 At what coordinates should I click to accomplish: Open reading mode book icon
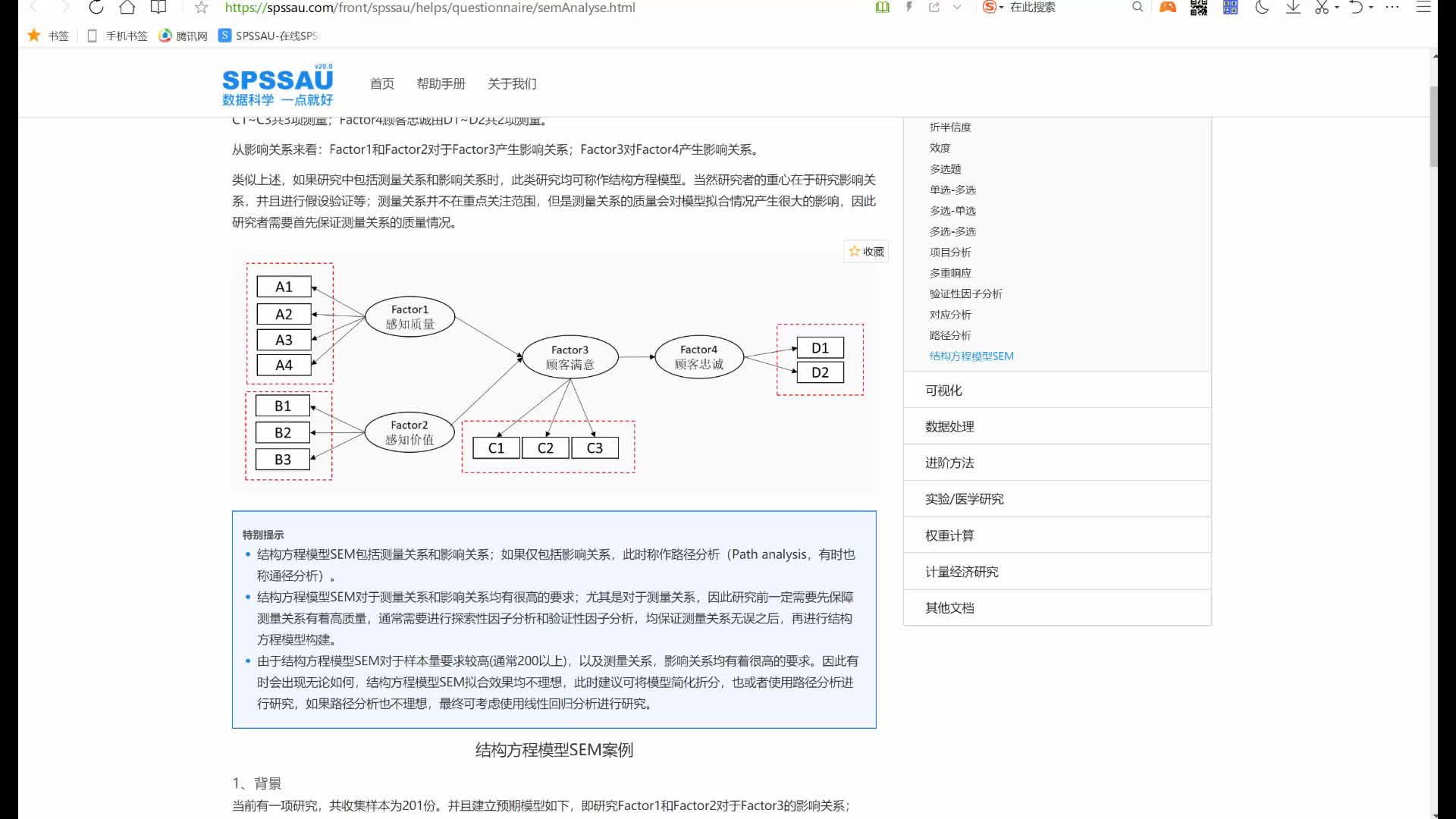click(882, 8)
